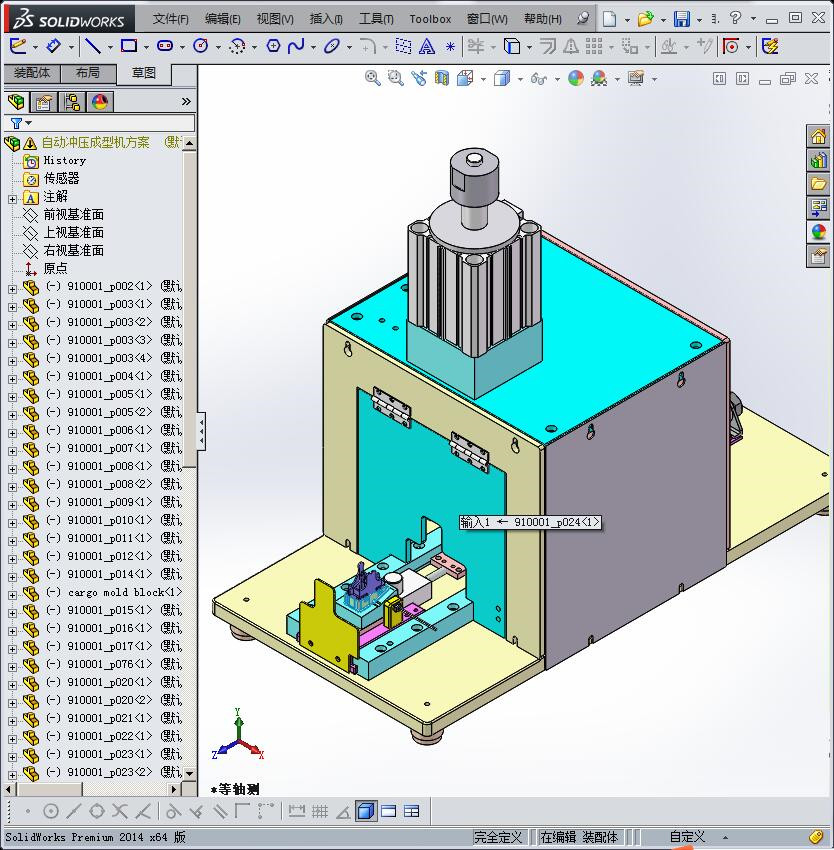Select 前视基准面 plane in tree
Screen dimensions: 834x850
[73, 215]
